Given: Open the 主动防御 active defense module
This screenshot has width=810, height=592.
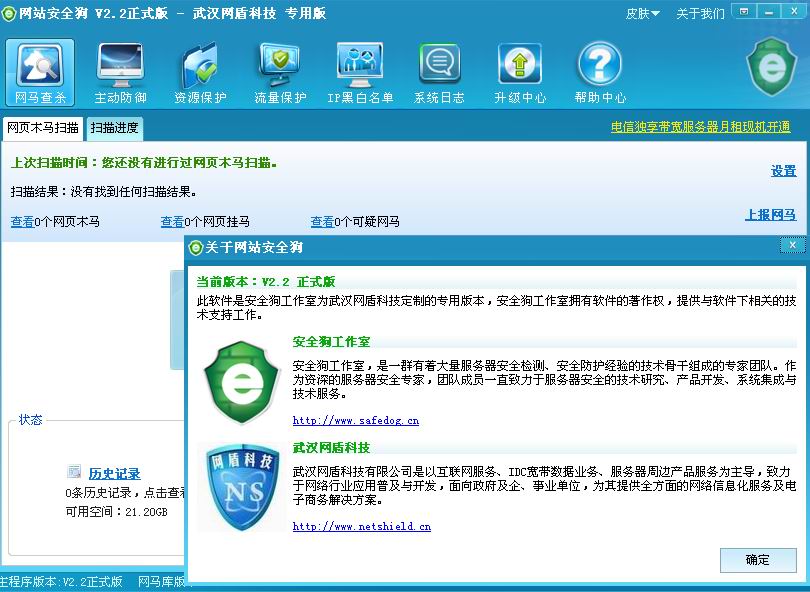Looking at the screenshot, I should point(120,72).
